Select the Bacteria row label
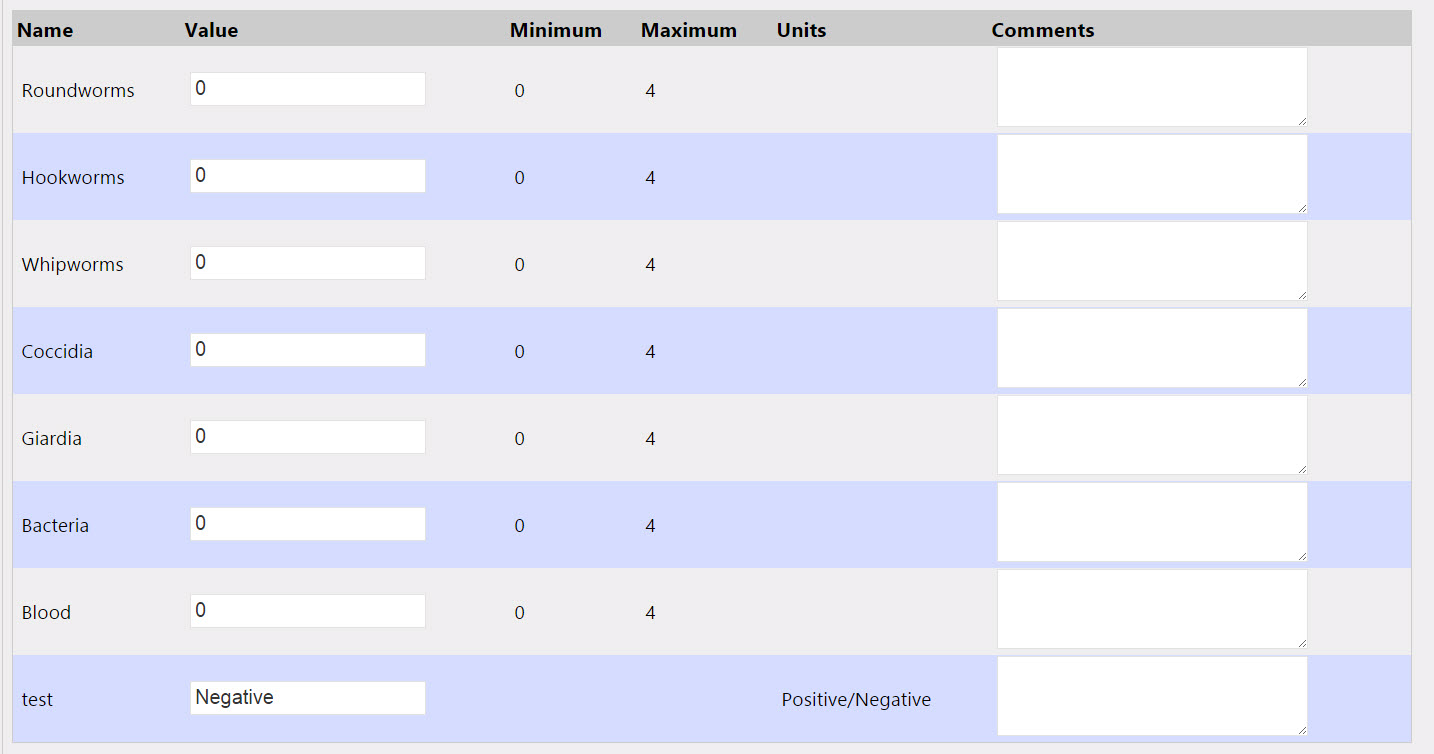This screenshot has height=754, width=1434. click(55, 526)
